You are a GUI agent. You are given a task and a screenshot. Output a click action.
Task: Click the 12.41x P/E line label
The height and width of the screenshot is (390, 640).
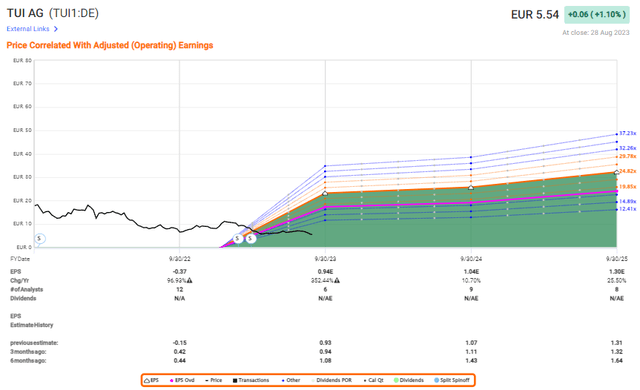coord(627,209)
